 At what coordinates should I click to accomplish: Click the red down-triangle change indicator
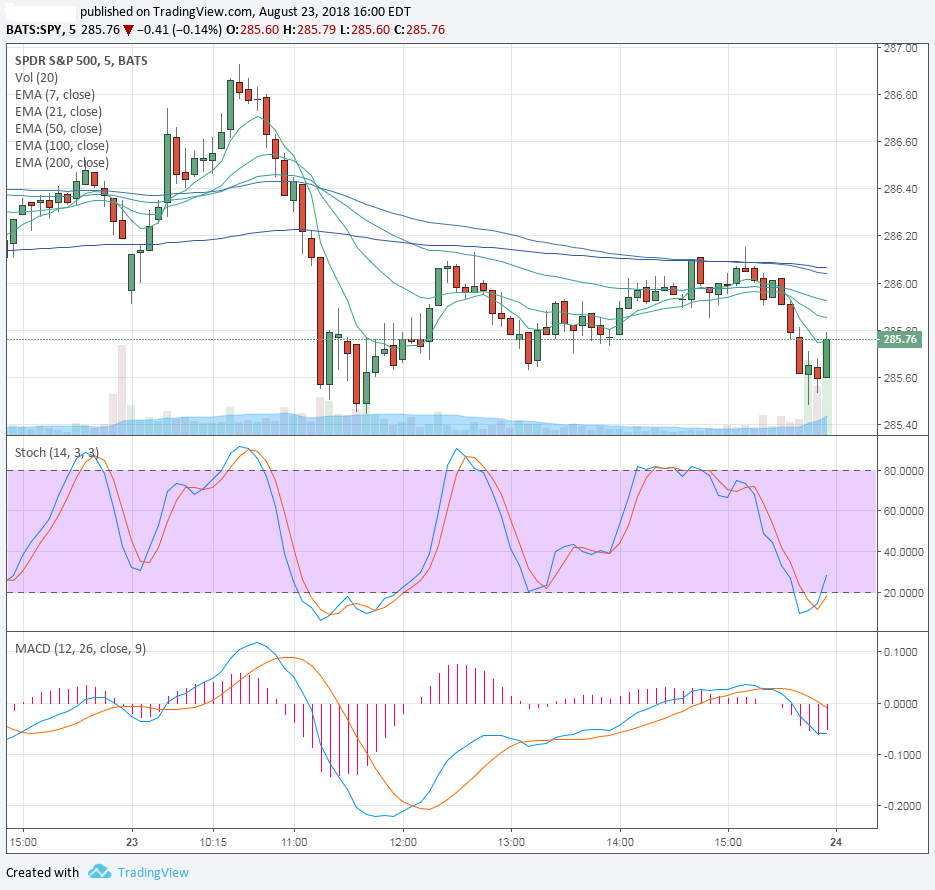pyautogui.click(x=128, y=30)
